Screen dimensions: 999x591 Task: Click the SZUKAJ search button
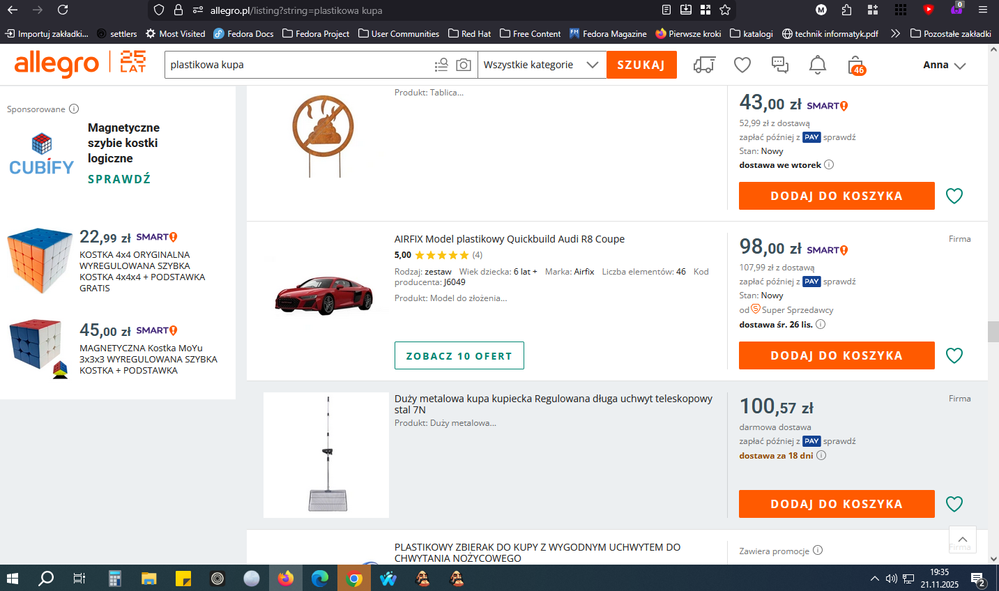tap(641, 65)
